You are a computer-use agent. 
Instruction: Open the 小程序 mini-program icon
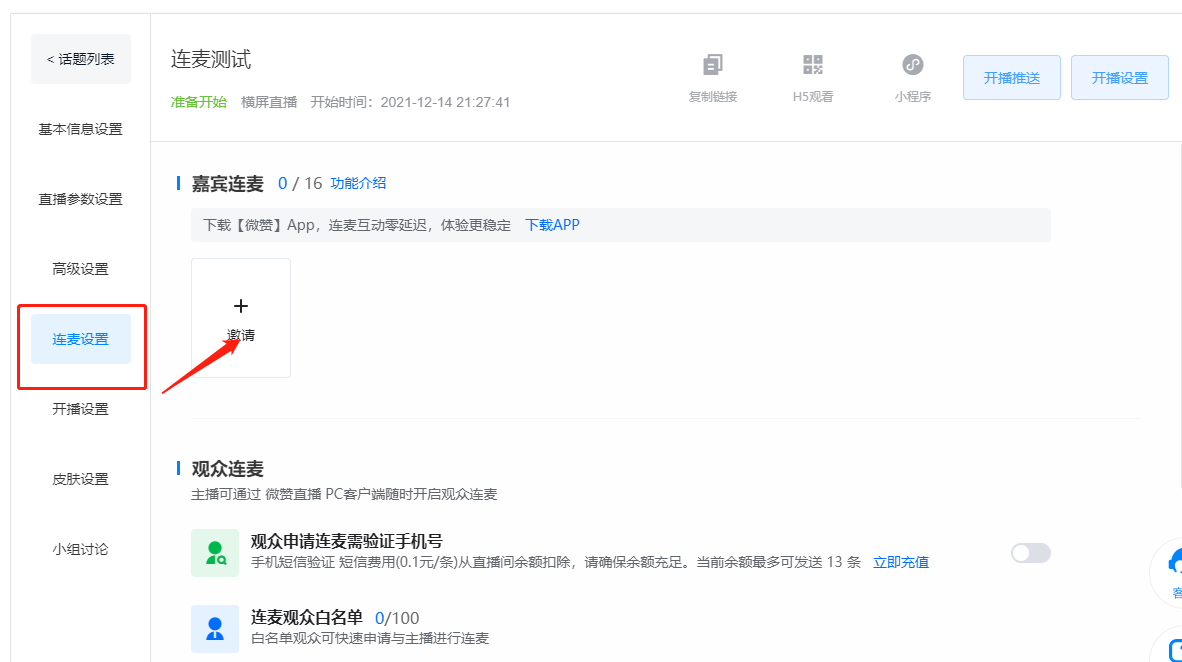(913, 65)
